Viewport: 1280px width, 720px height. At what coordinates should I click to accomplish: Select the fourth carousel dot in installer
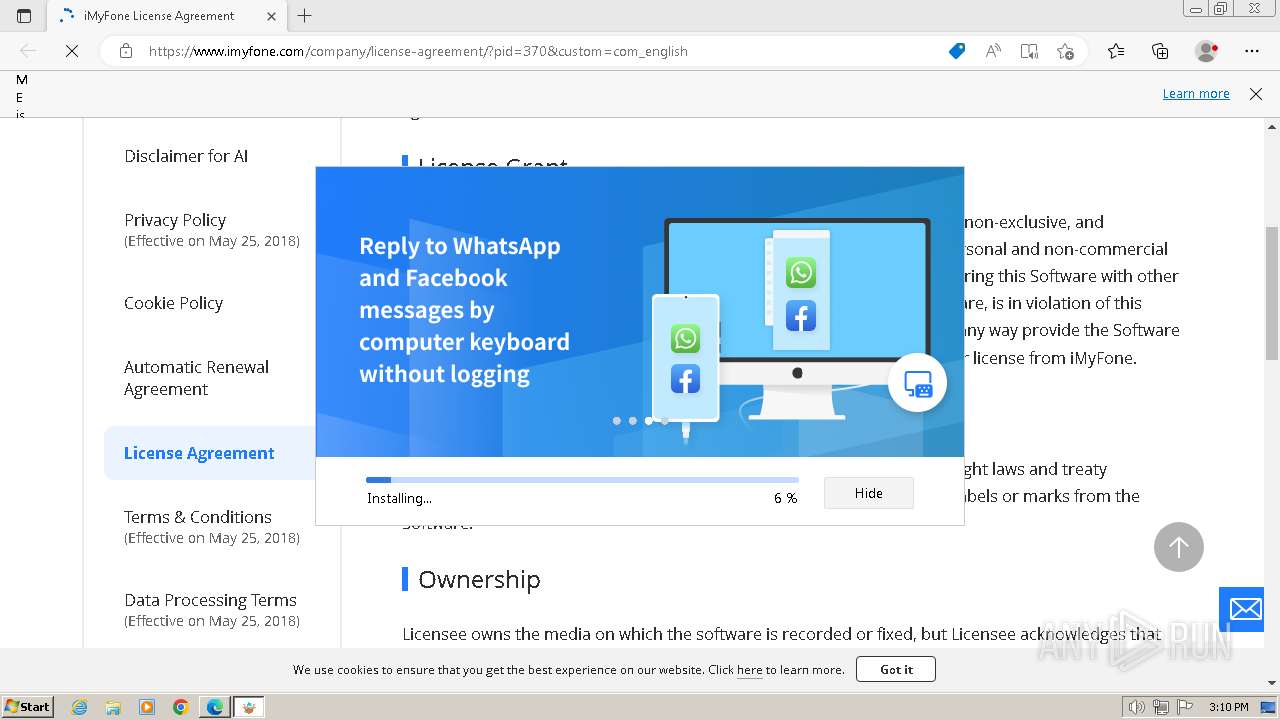pos(665,421)
